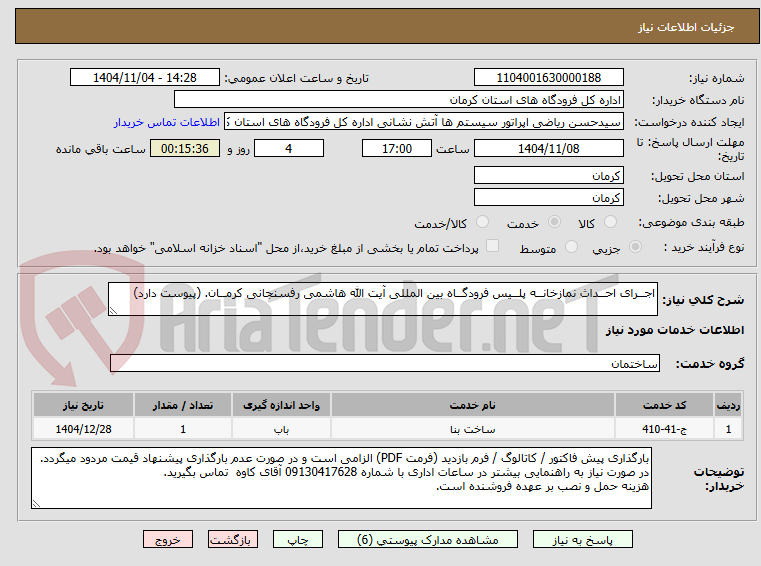Click the deadline date field 1404/11/08
761x566 pixels.
tap(548, 149)
